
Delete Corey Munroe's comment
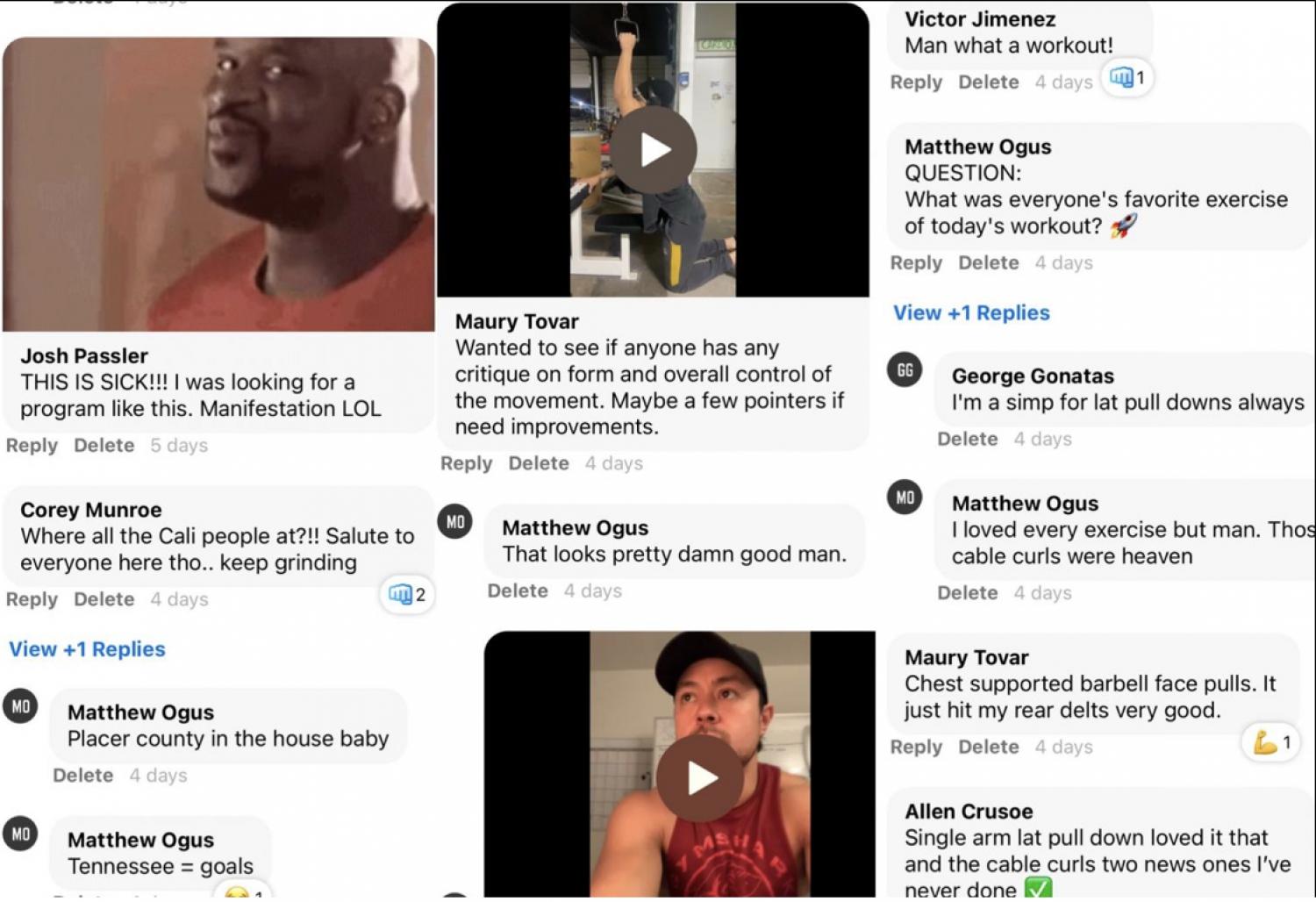pos(104,599)
